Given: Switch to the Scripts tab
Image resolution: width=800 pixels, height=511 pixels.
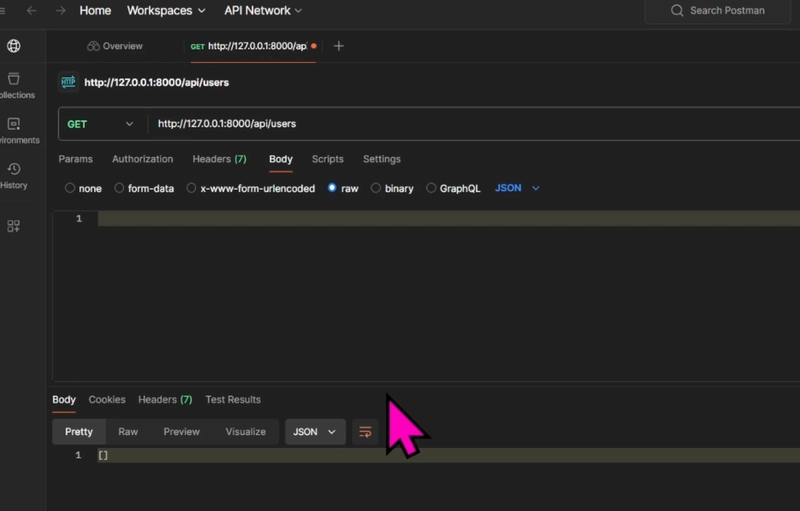Looking at the screenshot, I should click(x=328, y=159).
